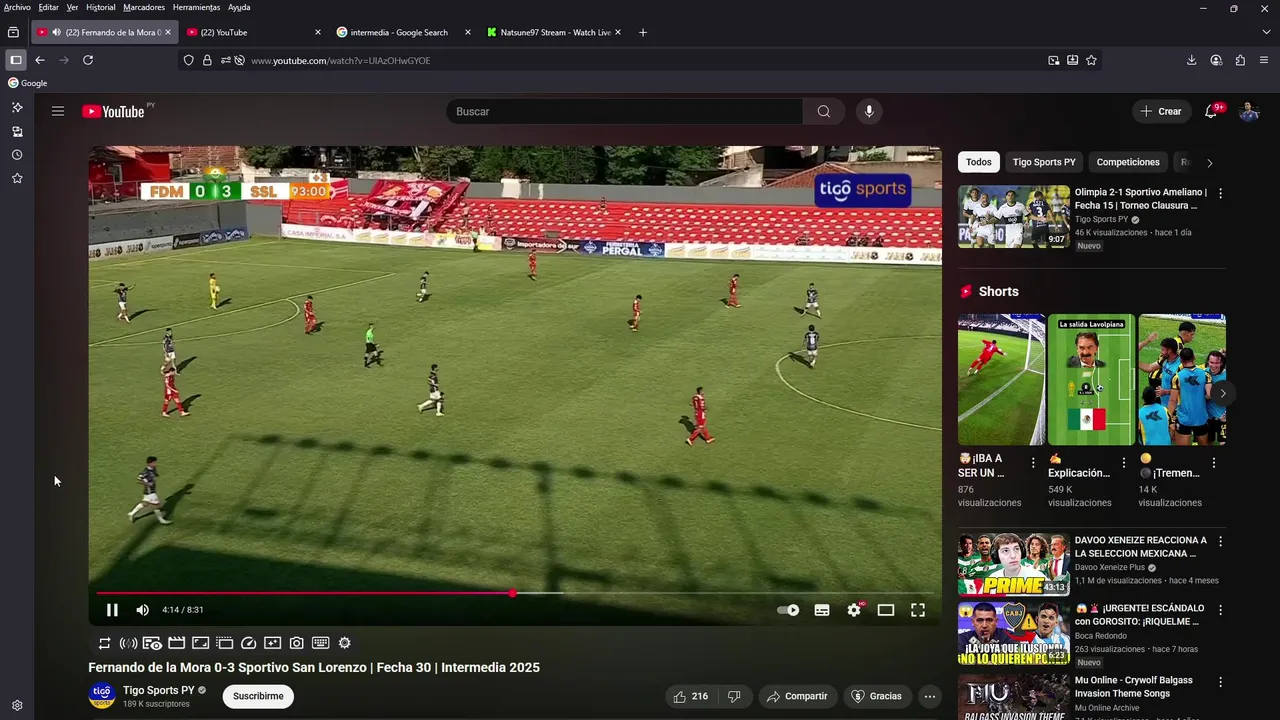The height and width of the screenshot is (720, 1280).
Task: Open options for the ¡IBA A SER UN short
Action: tap(1033, 463)
